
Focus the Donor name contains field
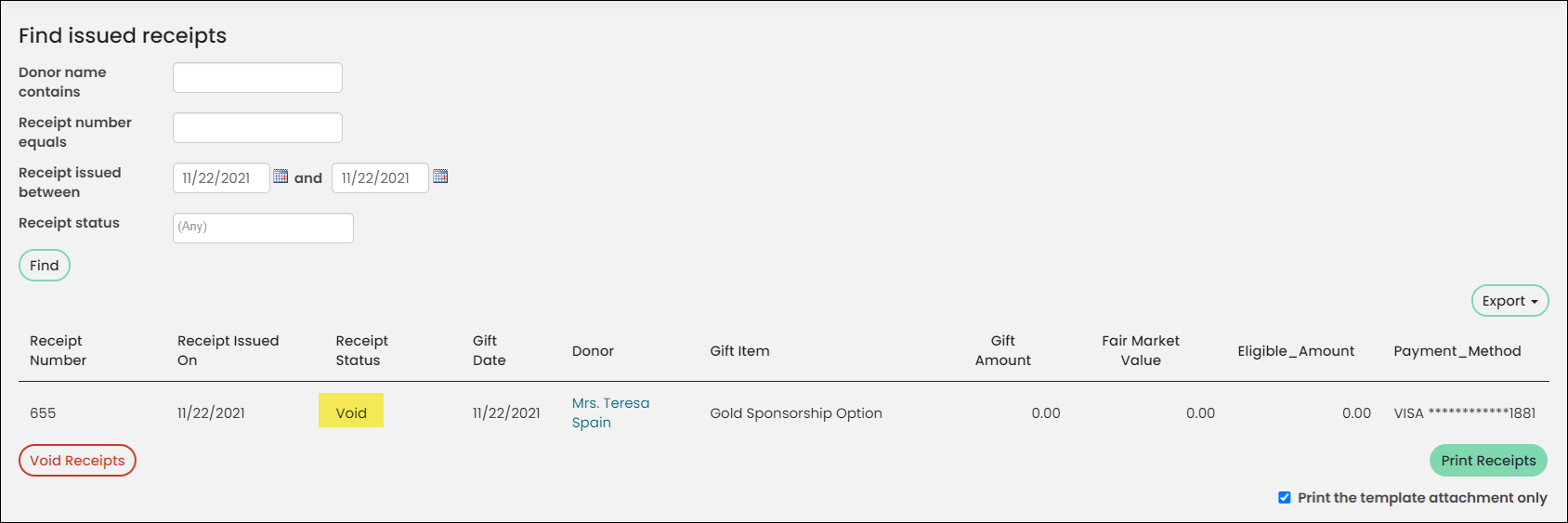[257, 77]
